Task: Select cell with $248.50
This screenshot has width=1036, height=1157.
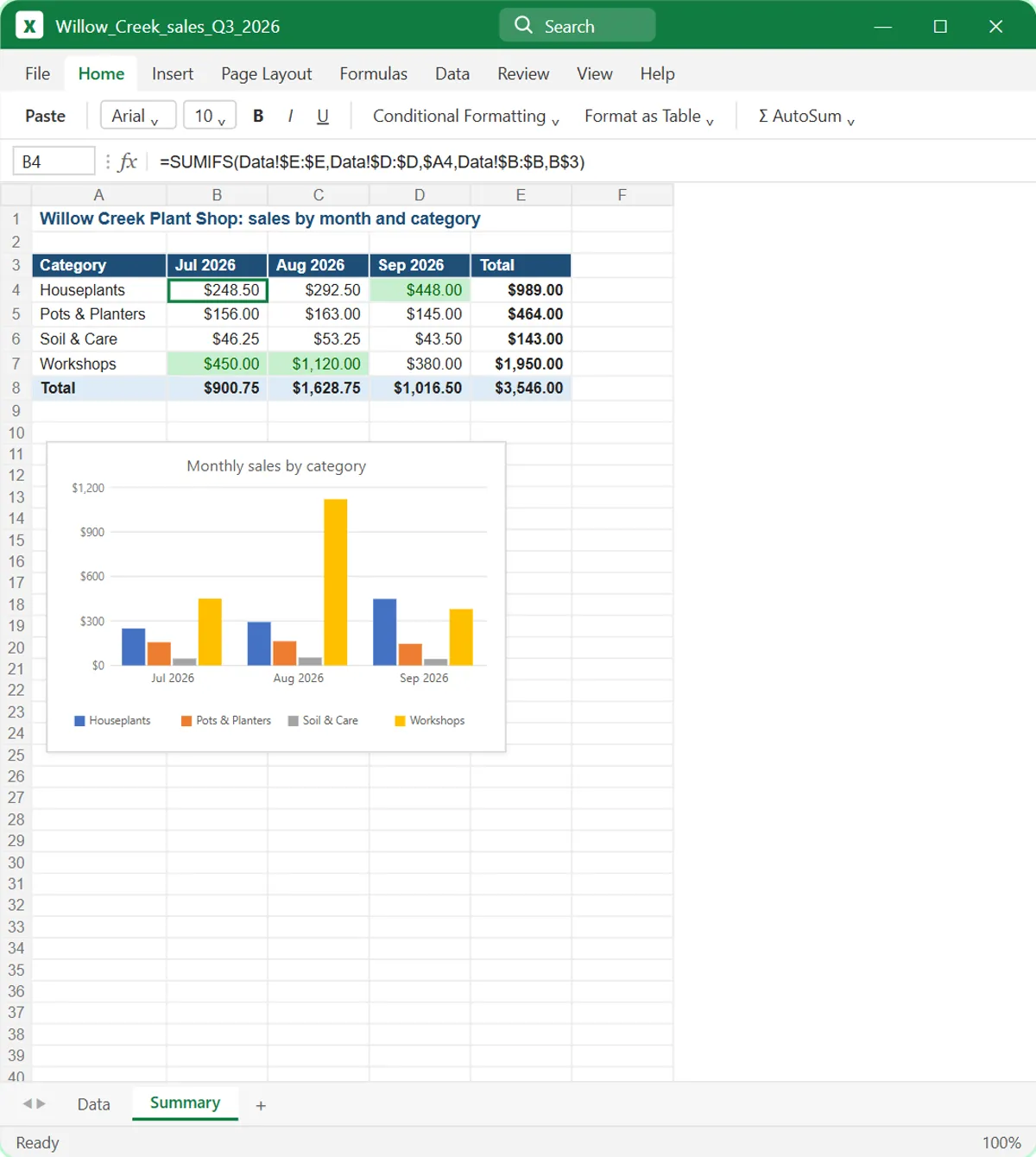Action: pyautogui.click(x=218, y=290)
